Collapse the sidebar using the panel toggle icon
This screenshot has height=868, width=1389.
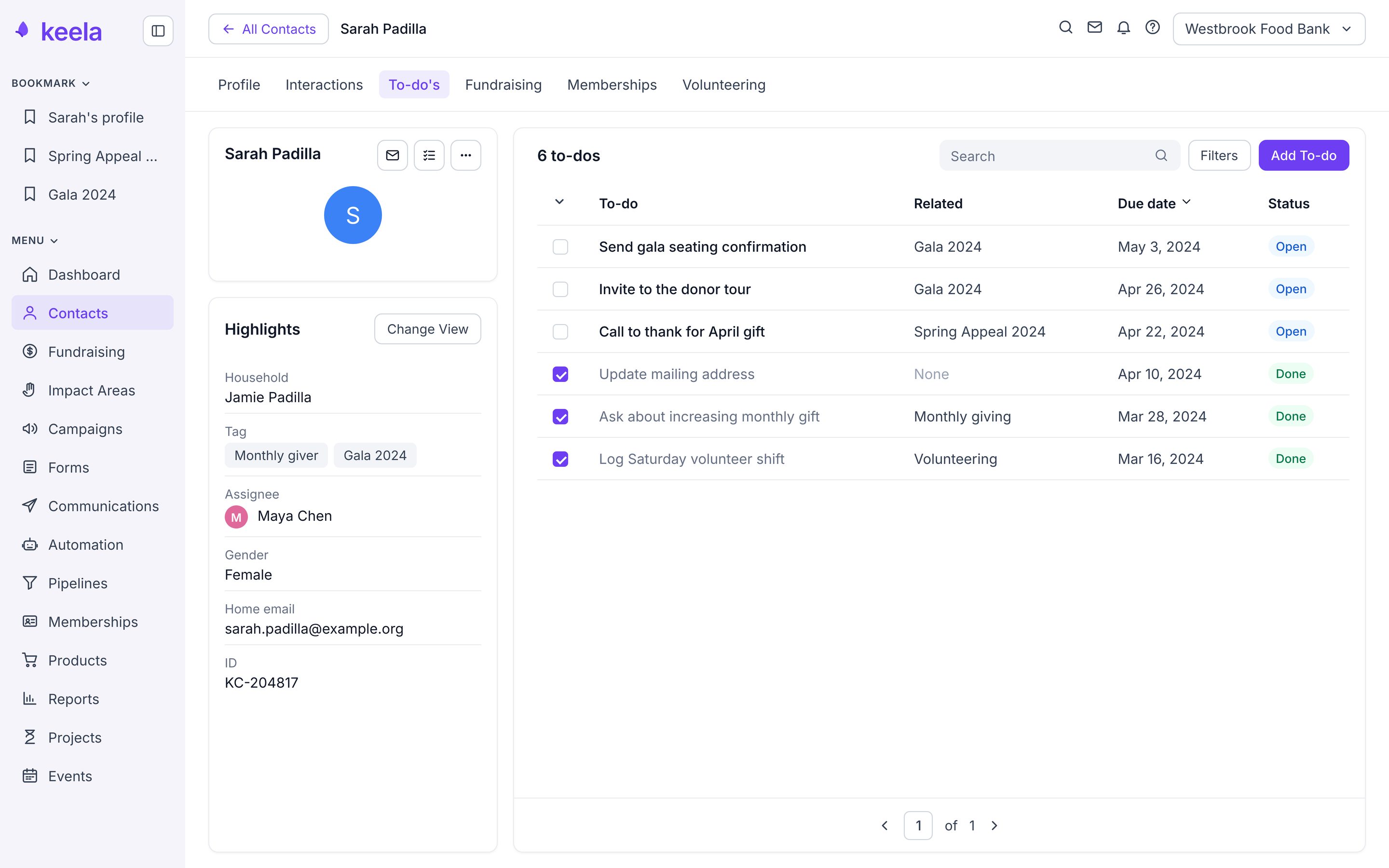(x=158, y=31)
